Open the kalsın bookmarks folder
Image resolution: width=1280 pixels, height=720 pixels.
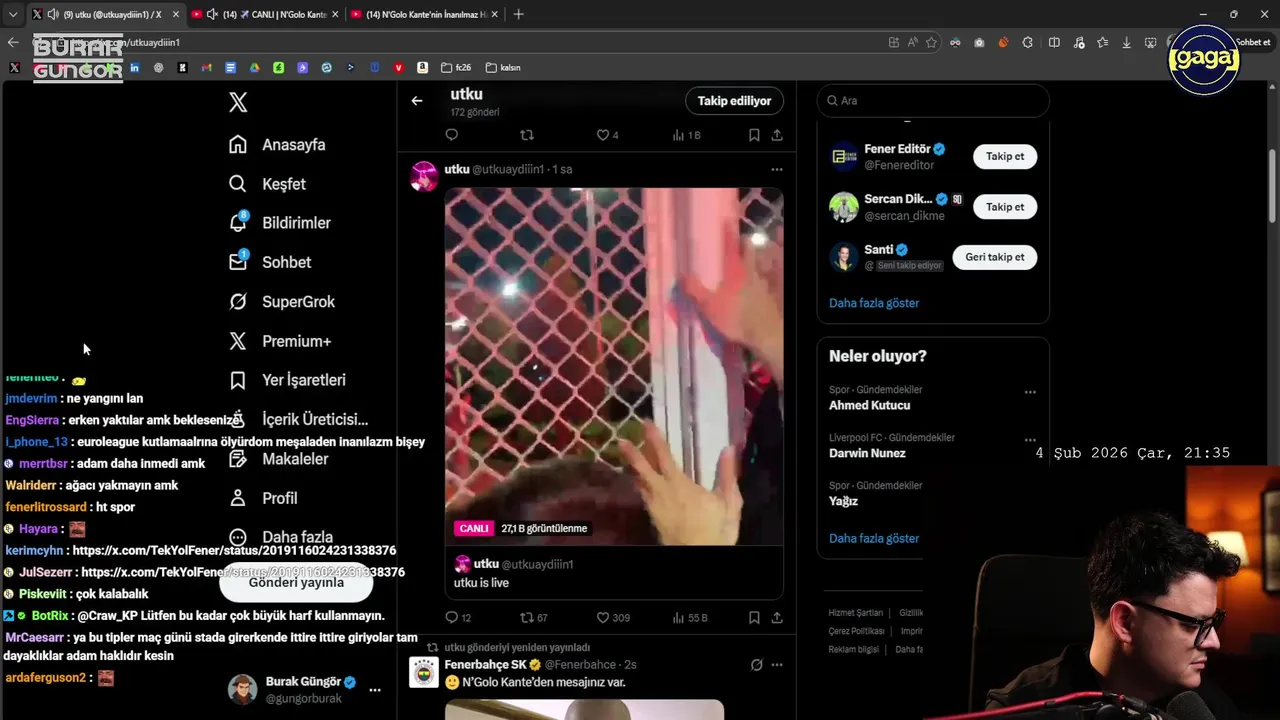(x=503, y=68)
